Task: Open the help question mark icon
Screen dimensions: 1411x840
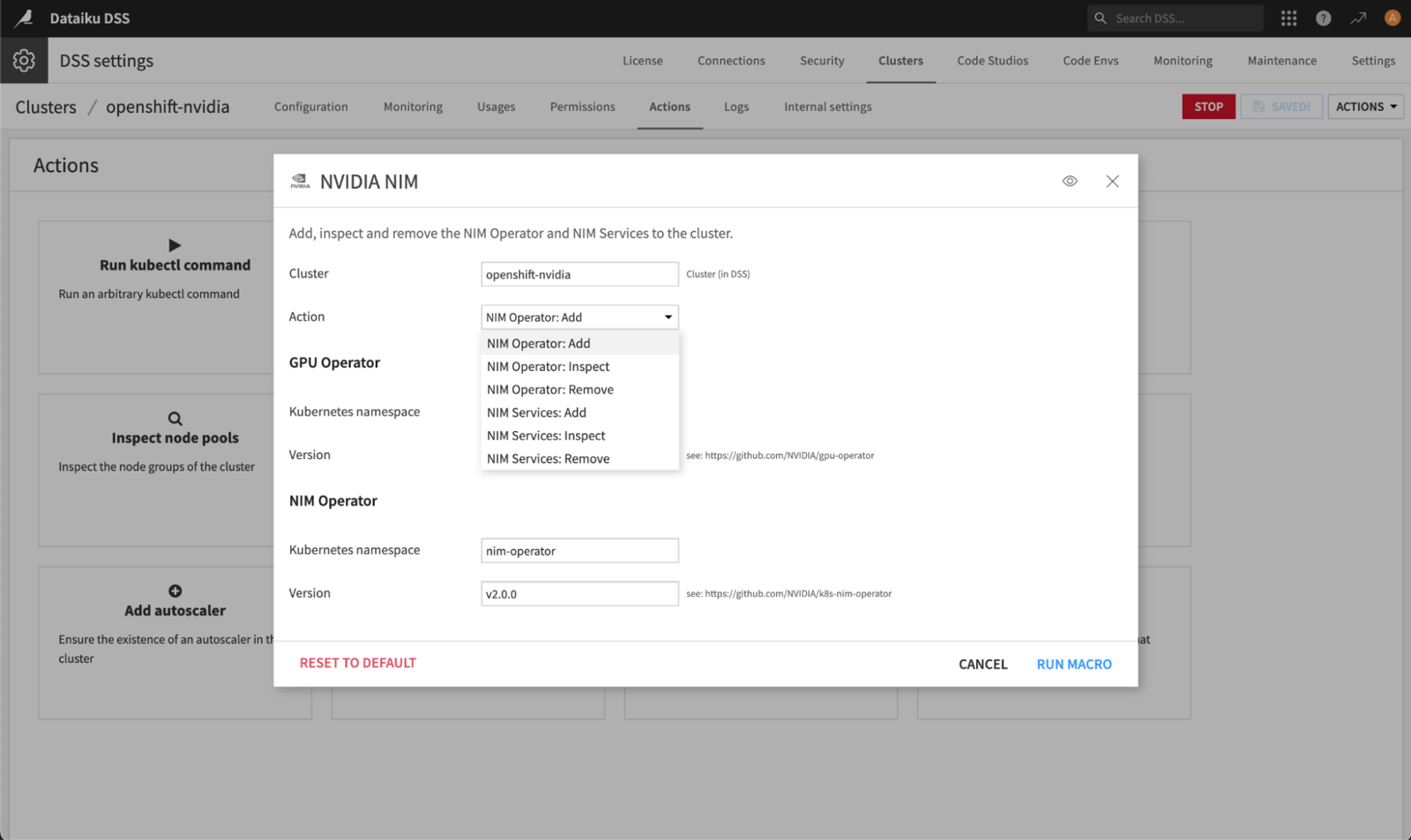Action: 1323,18
